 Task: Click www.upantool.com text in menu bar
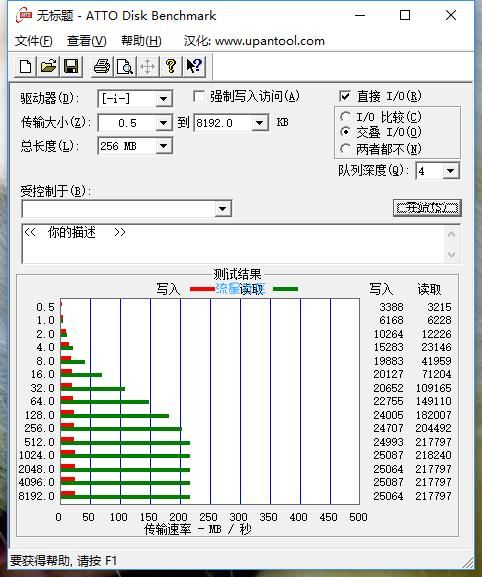[x=270, y=41]
